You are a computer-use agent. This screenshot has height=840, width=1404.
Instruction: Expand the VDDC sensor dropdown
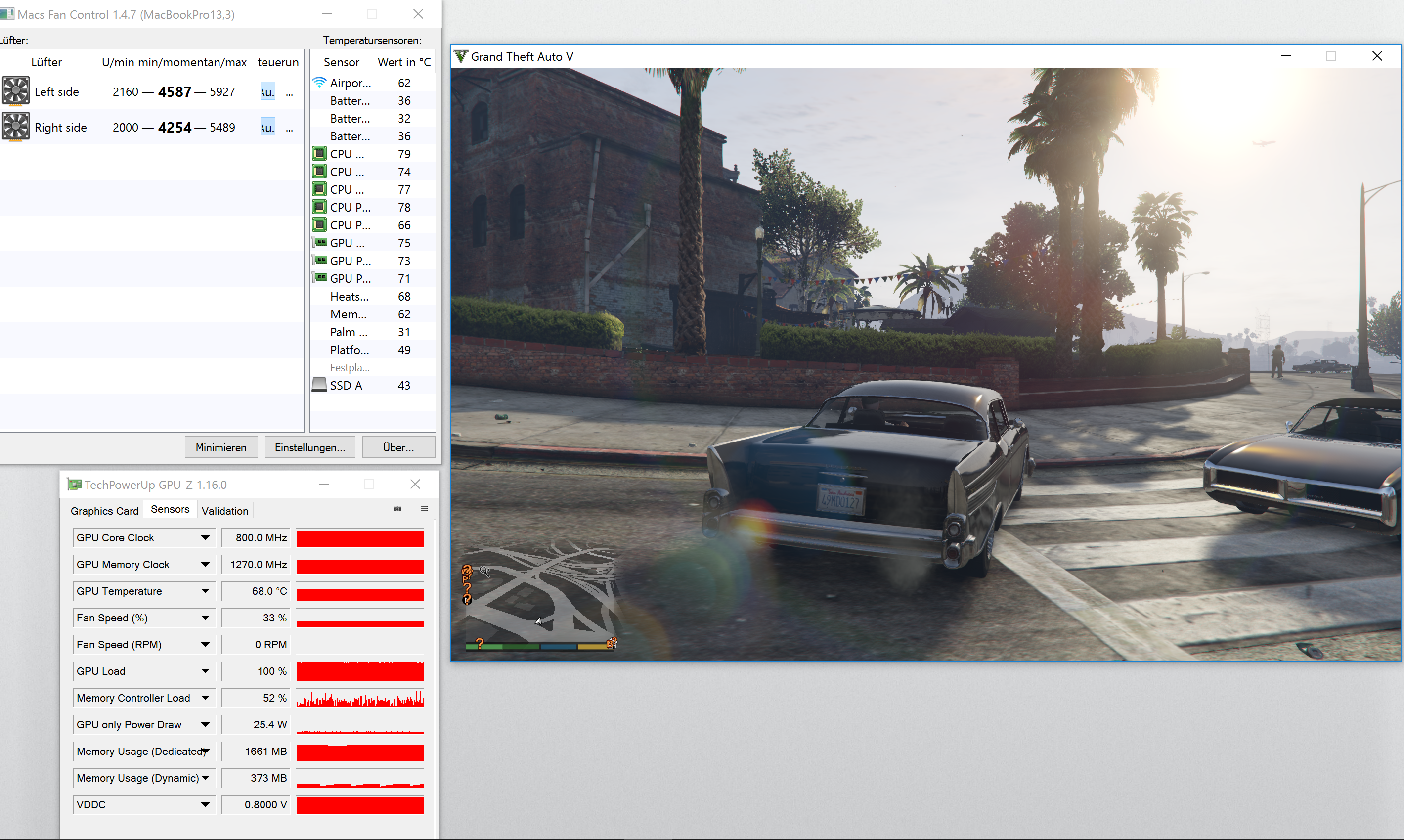click(206, 804)
